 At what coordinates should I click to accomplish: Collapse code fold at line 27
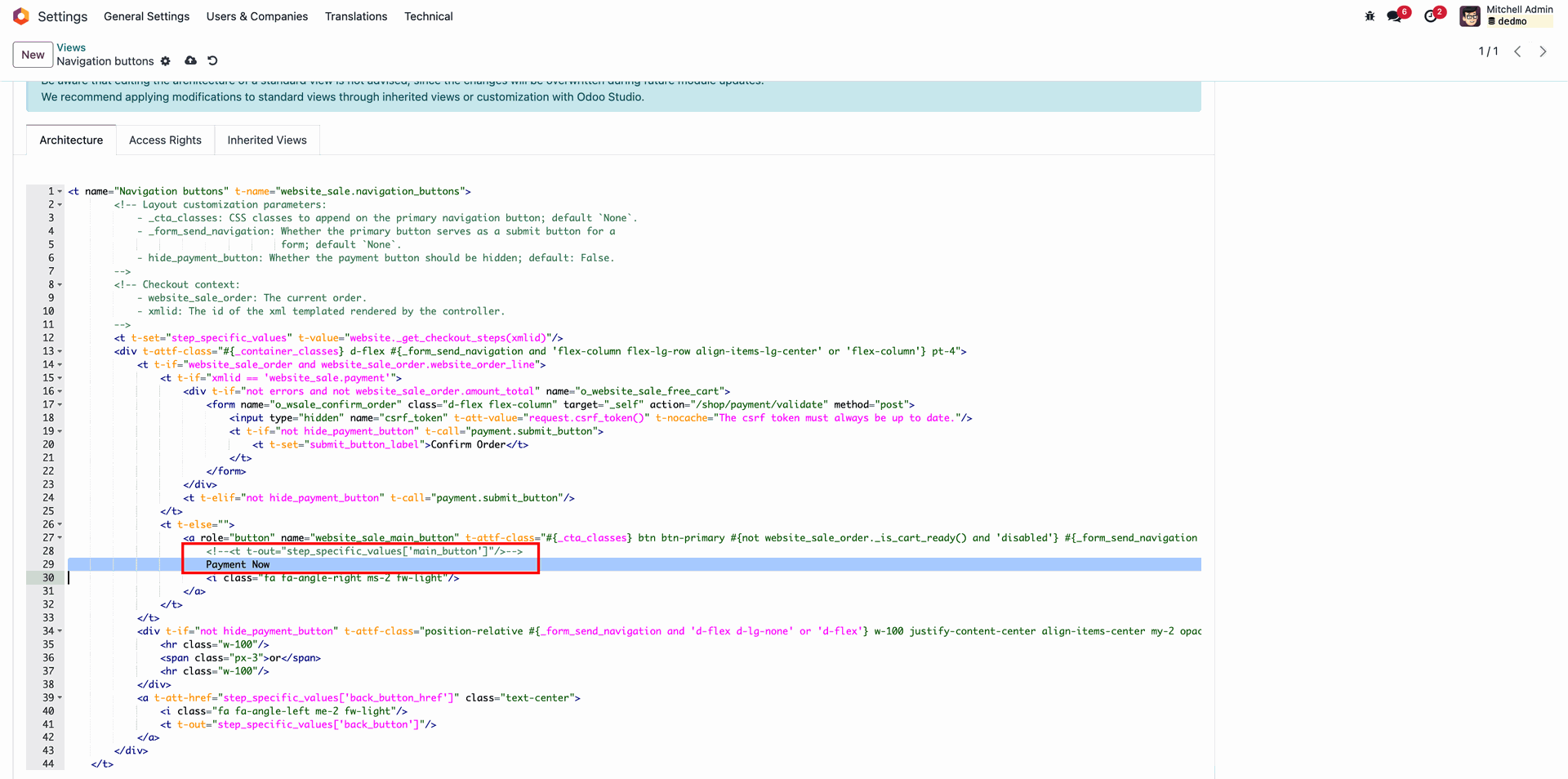60,538
